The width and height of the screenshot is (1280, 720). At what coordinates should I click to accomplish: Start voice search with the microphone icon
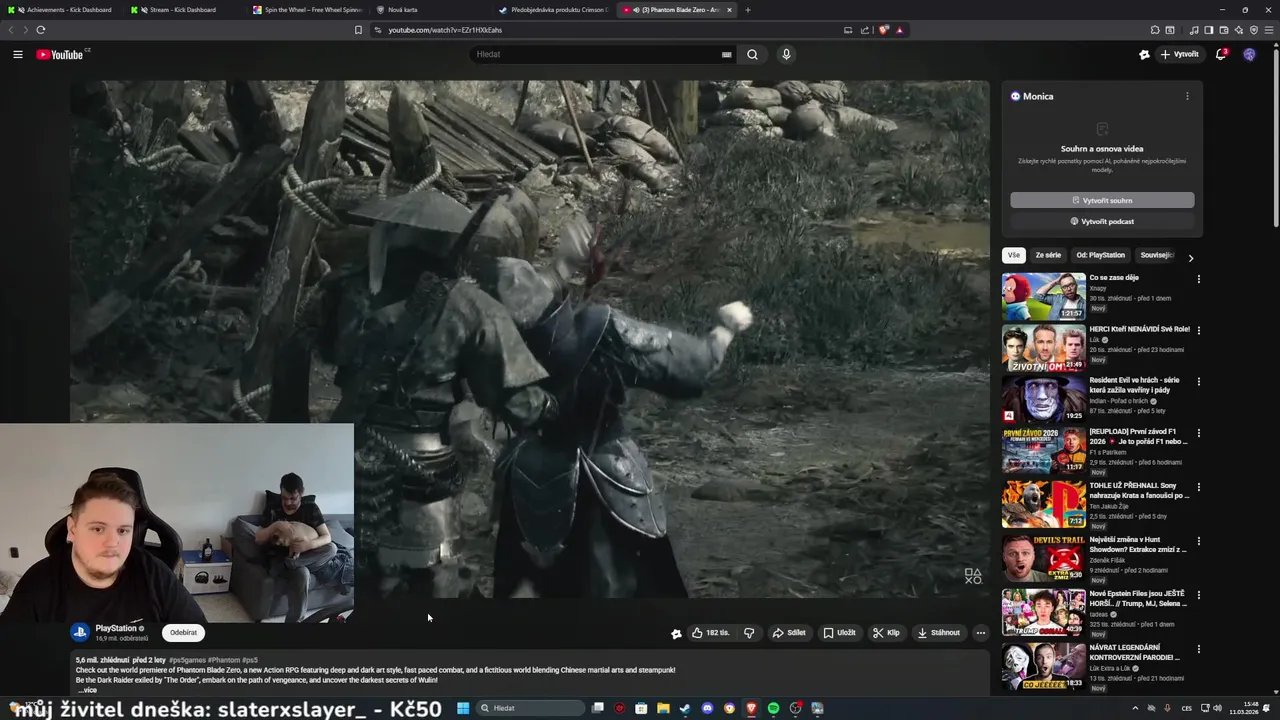pyautogui.click(x=786, y=54)
